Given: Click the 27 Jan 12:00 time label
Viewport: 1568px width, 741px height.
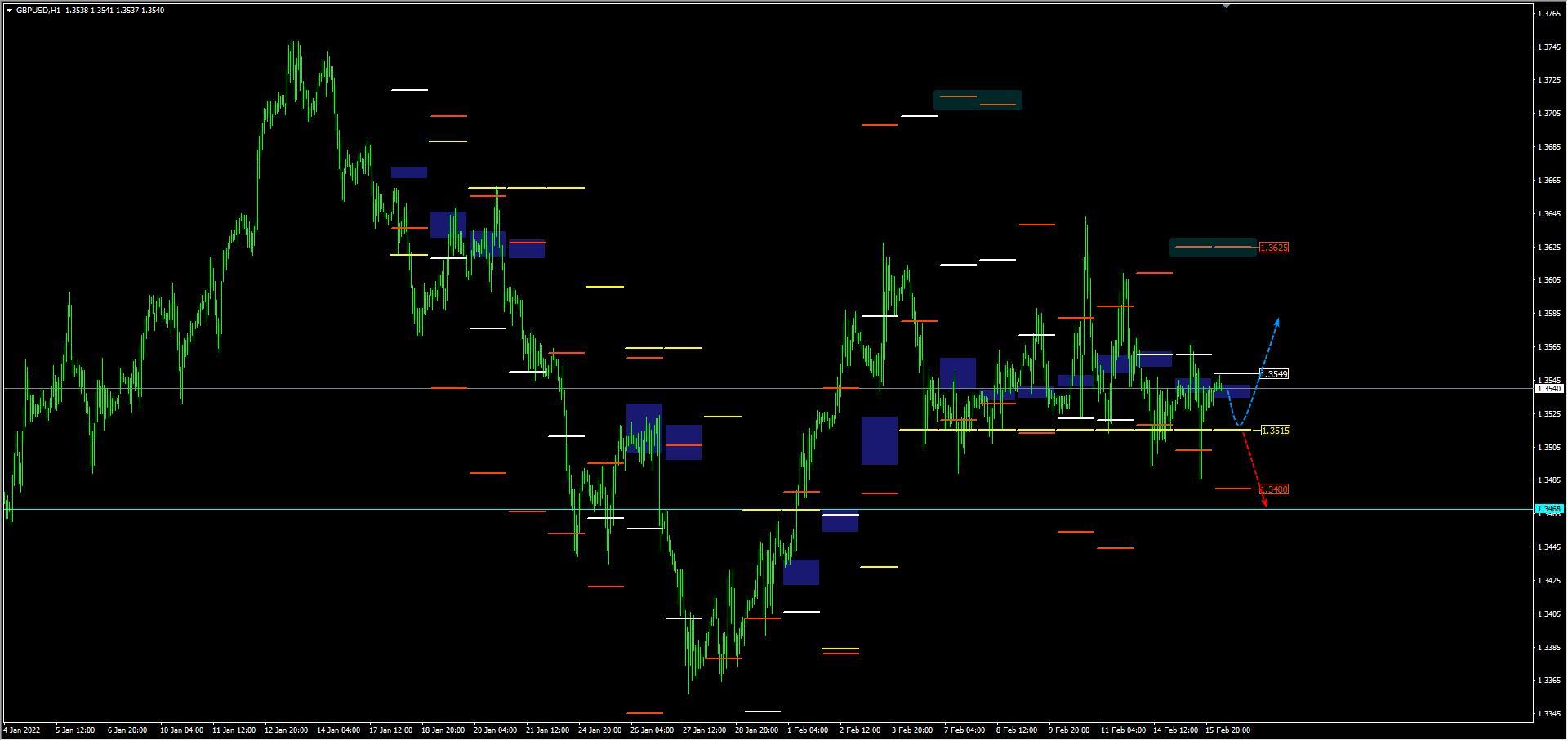Looking at the screenshot, I should pos(704,730).
